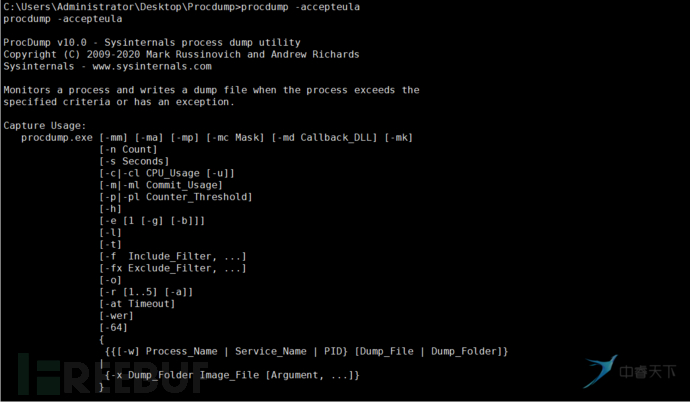Click the Copyright 2009-2020 line
Screen dimensions: 690x402
point(181,54)
